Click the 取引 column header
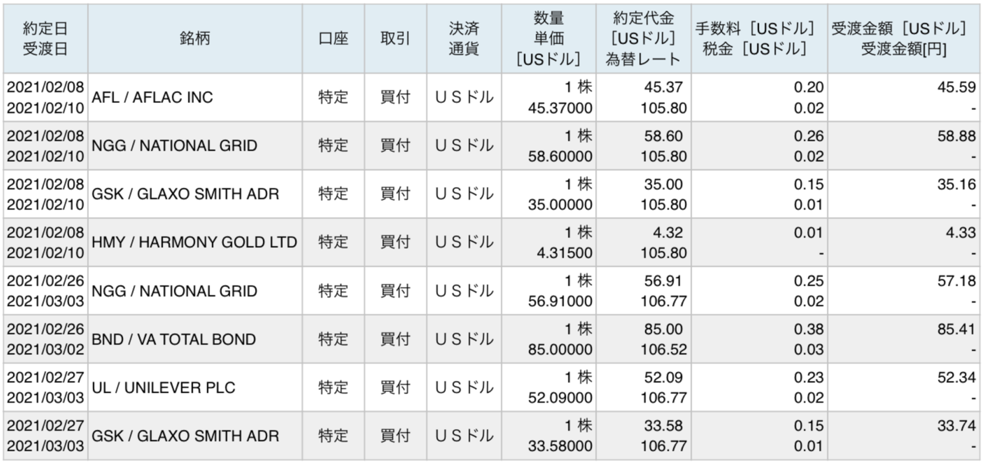 pos(395,39)
